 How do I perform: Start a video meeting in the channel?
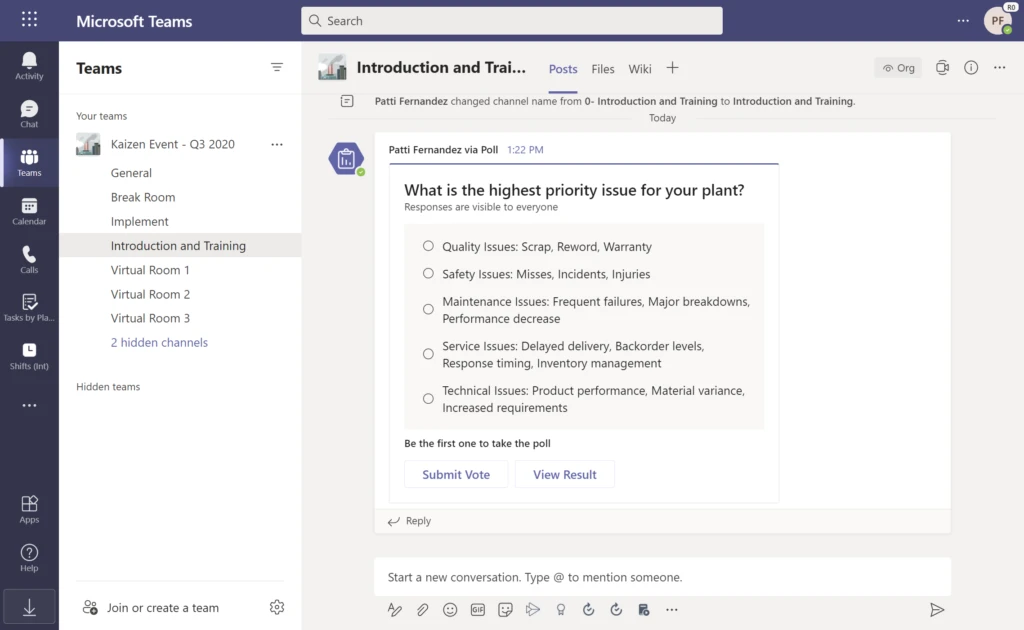coord(941,67)
